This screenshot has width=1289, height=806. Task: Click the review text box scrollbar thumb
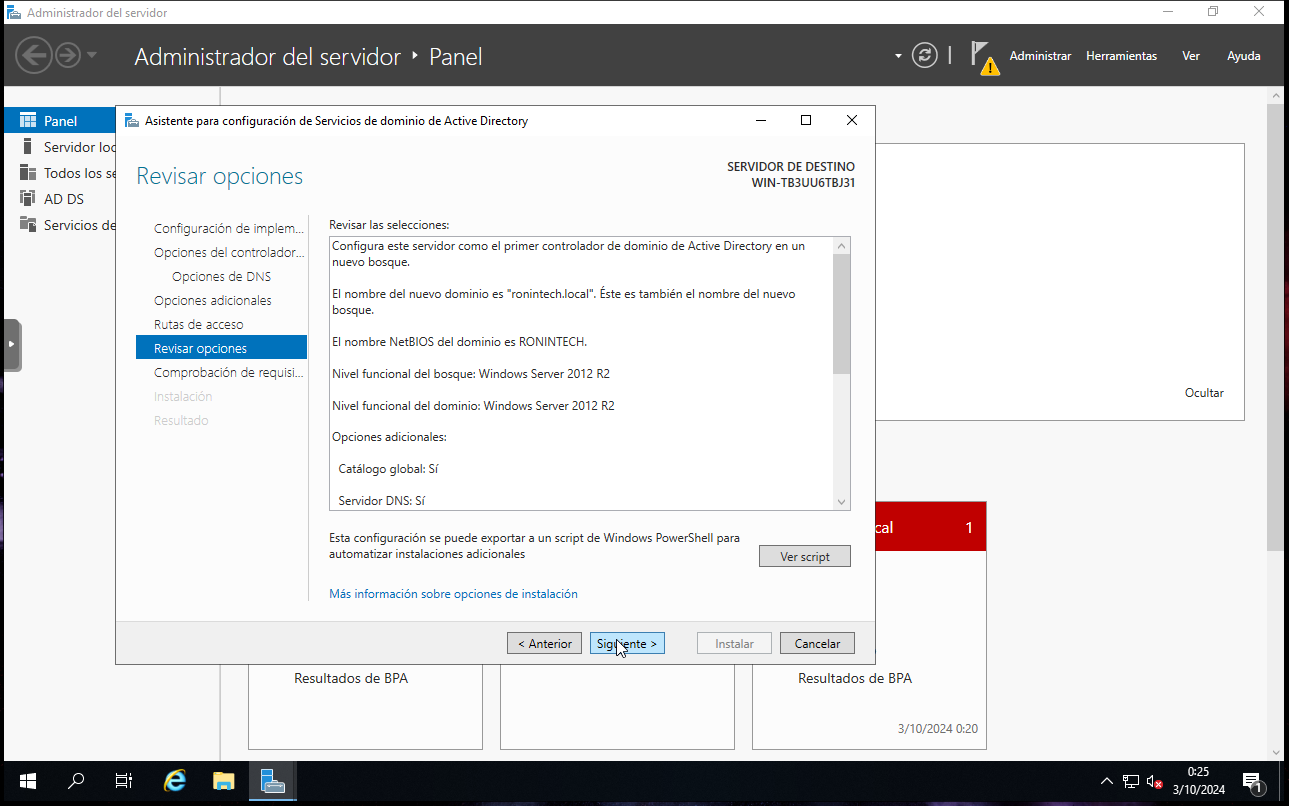click(x=841, y=314)
